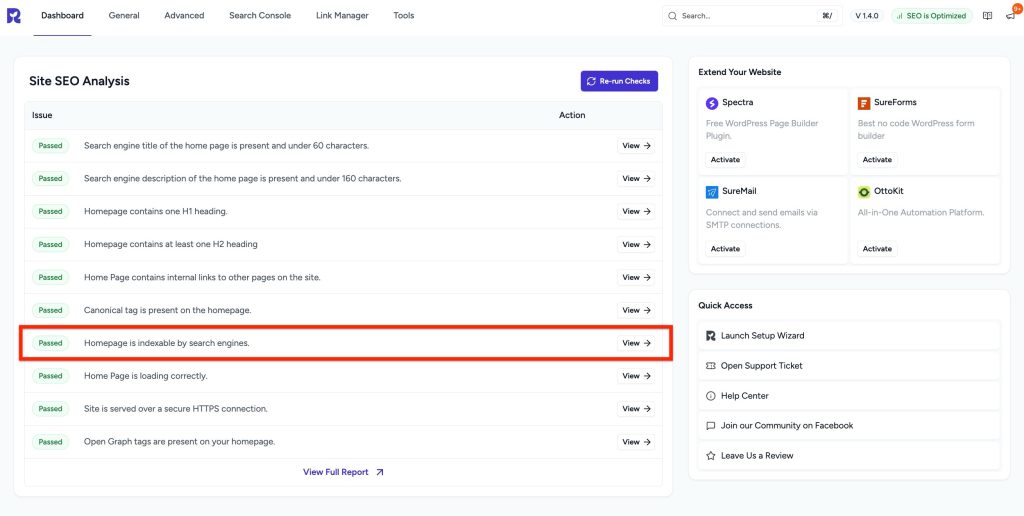Click the SureForms plugin logo
This screenshot has height=516, width=1024.
(x=864, y=103)
